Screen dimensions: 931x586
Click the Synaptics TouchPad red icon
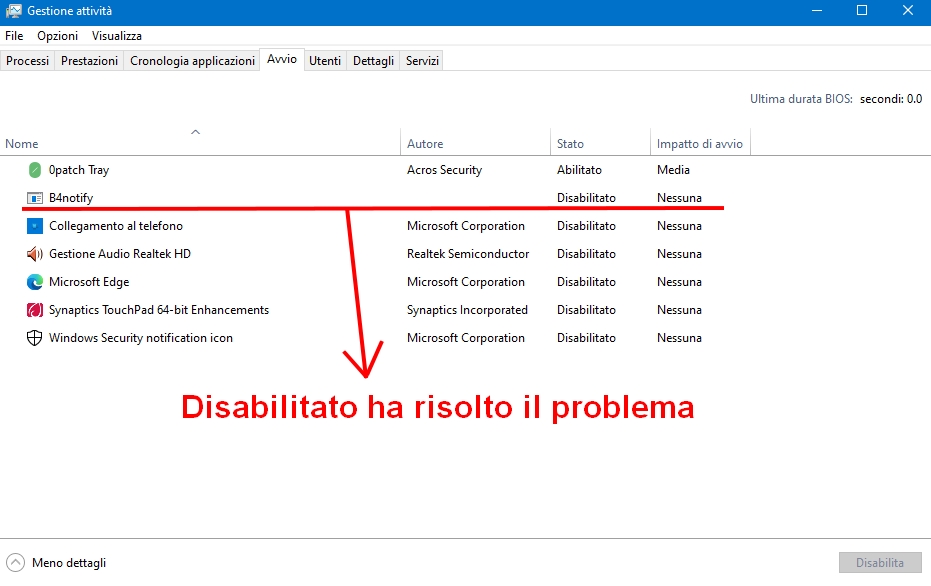point(34,310)
